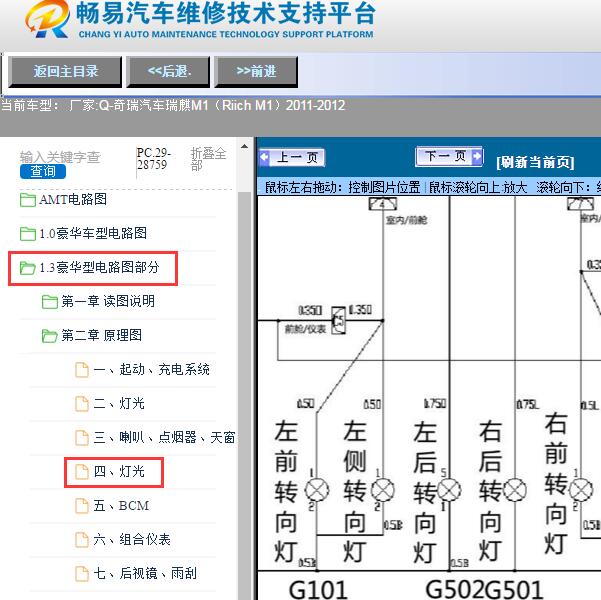Go to the next page with 下一页

449,156
